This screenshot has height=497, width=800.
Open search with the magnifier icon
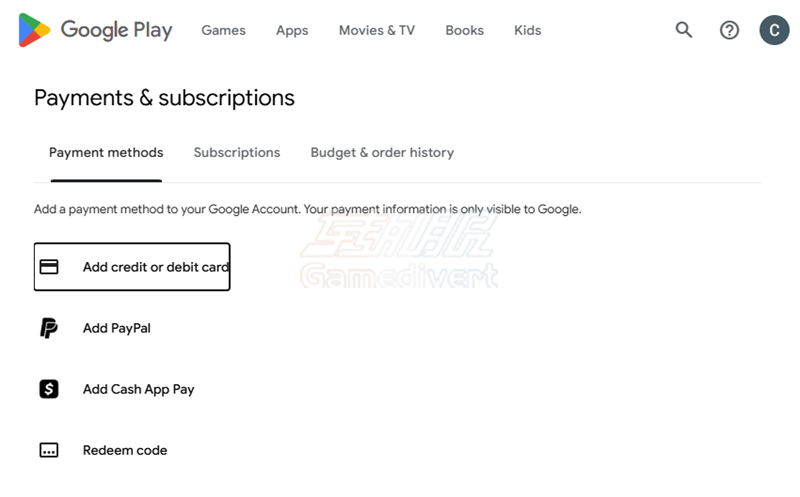(684, 30)
